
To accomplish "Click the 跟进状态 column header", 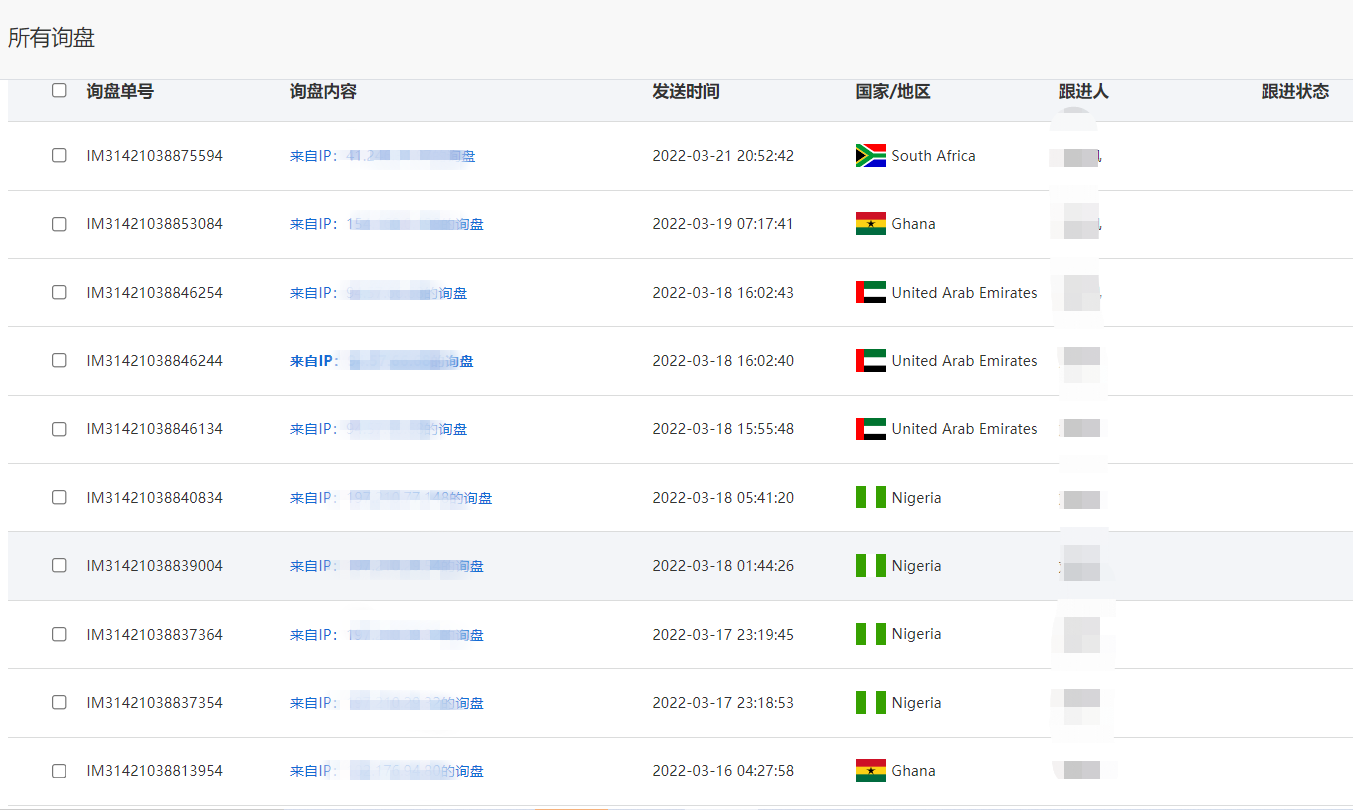I will point(1294,92).
